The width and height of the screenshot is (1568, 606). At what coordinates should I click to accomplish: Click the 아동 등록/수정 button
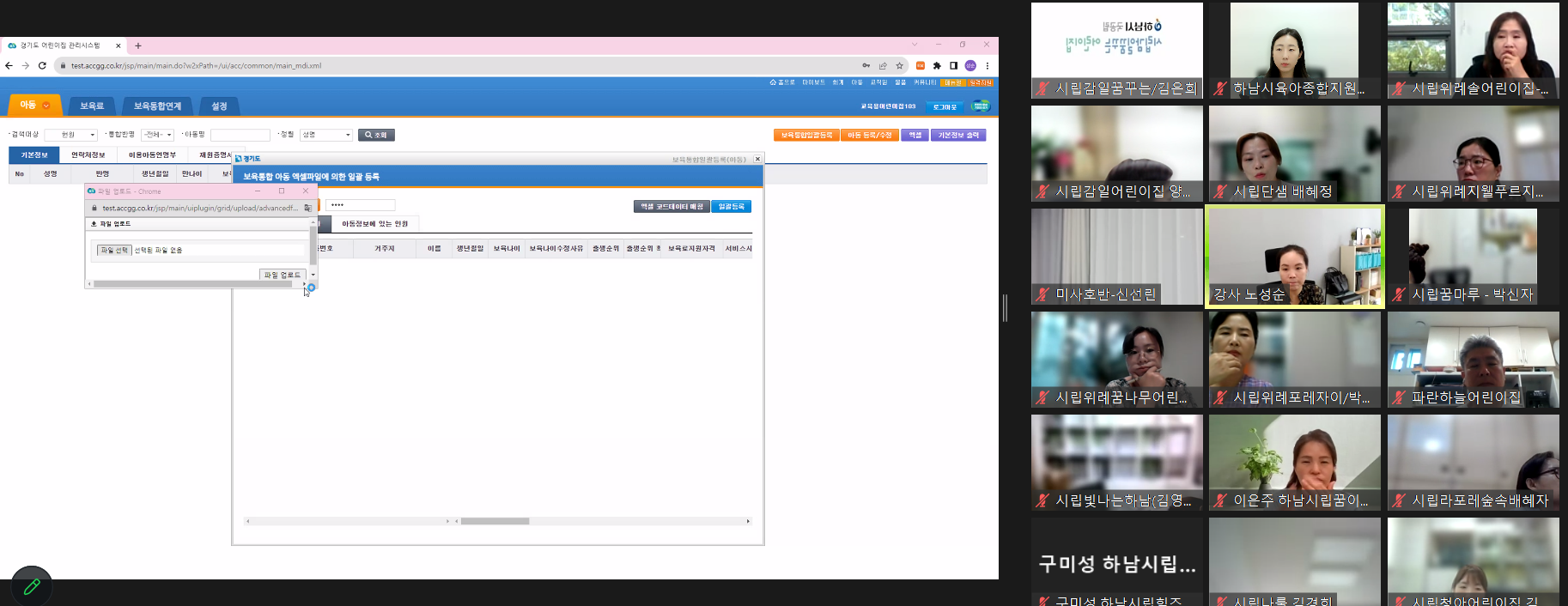pyautogui.click(x=870, y=135)
